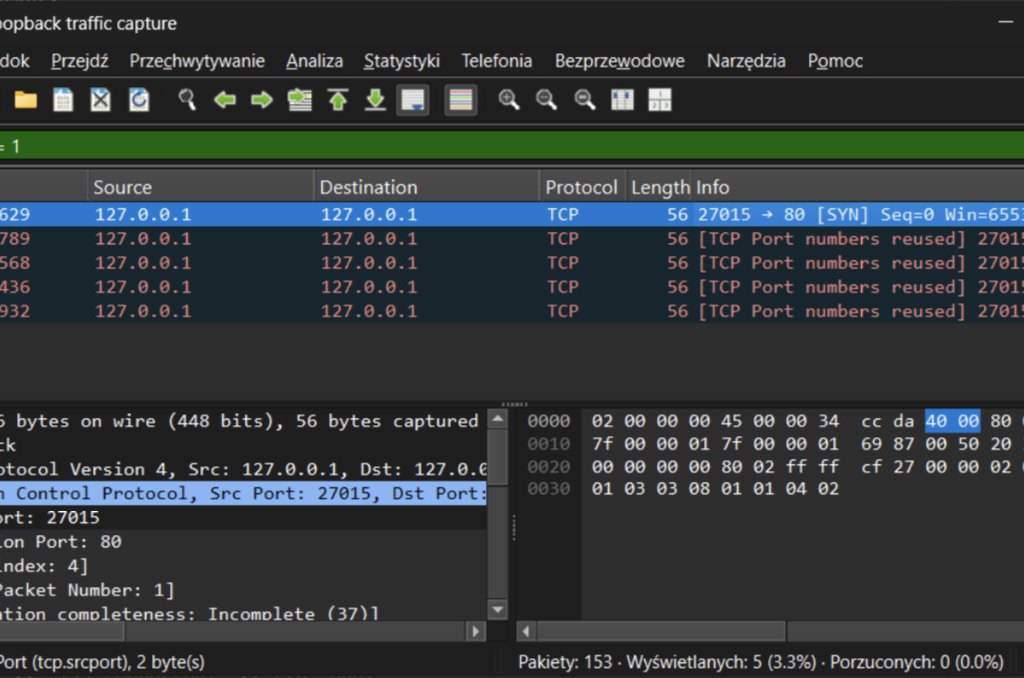Open the Statystyki menu
This screenshot has width=1024, height=678.
[x=401, y=61]
